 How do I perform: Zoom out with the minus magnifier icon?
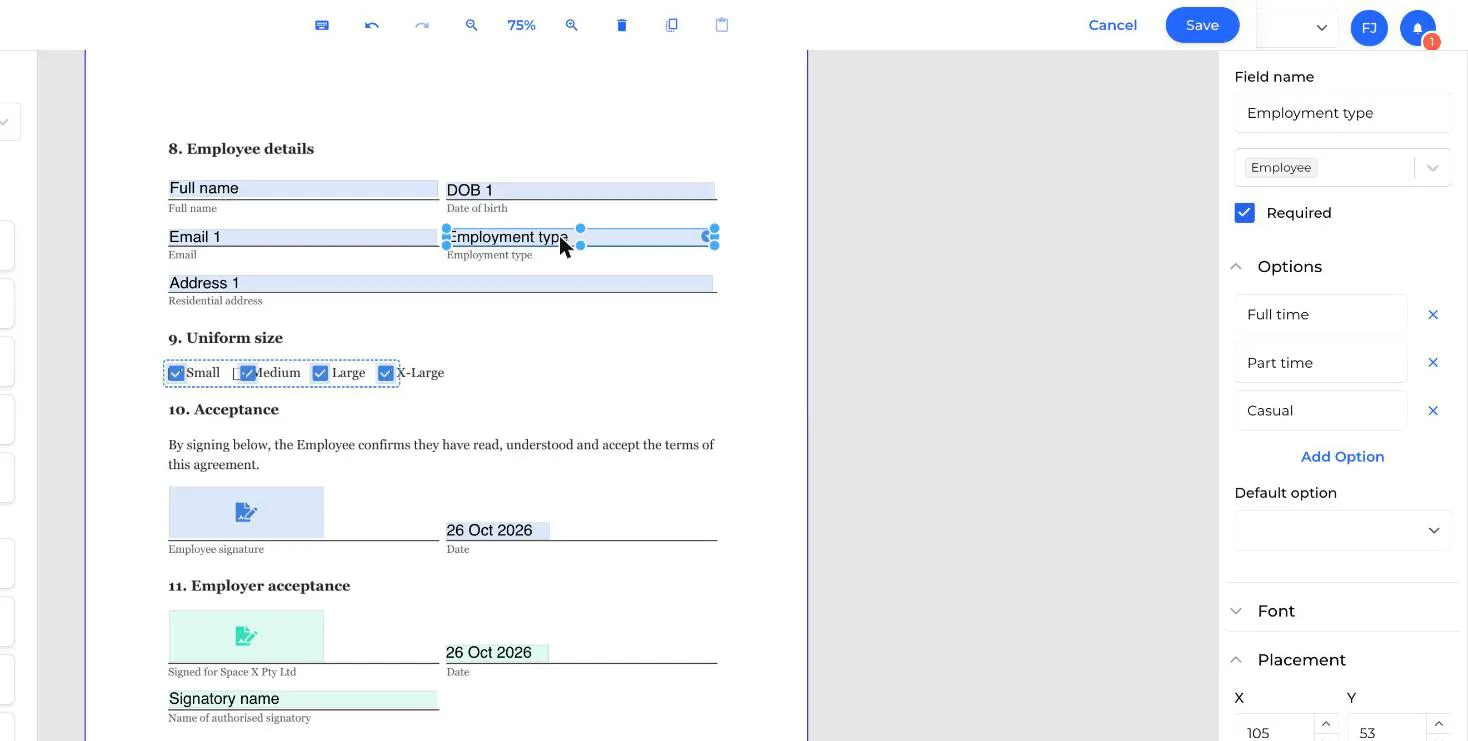click(471, 25)
